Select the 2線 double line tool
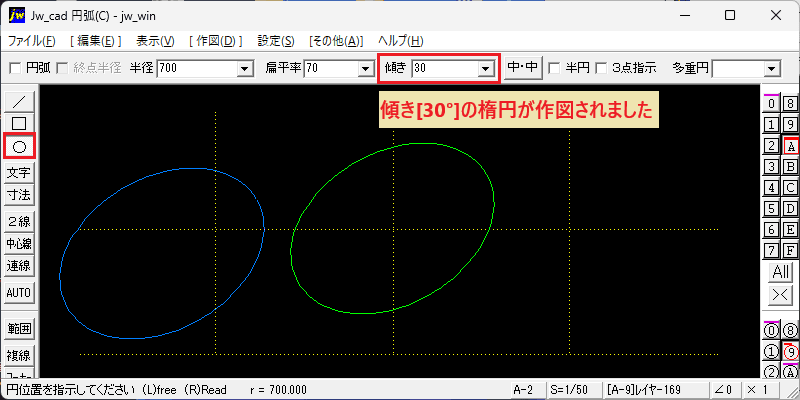The width and height of the screenshot is (800, 400). click(x=19, y=222)
